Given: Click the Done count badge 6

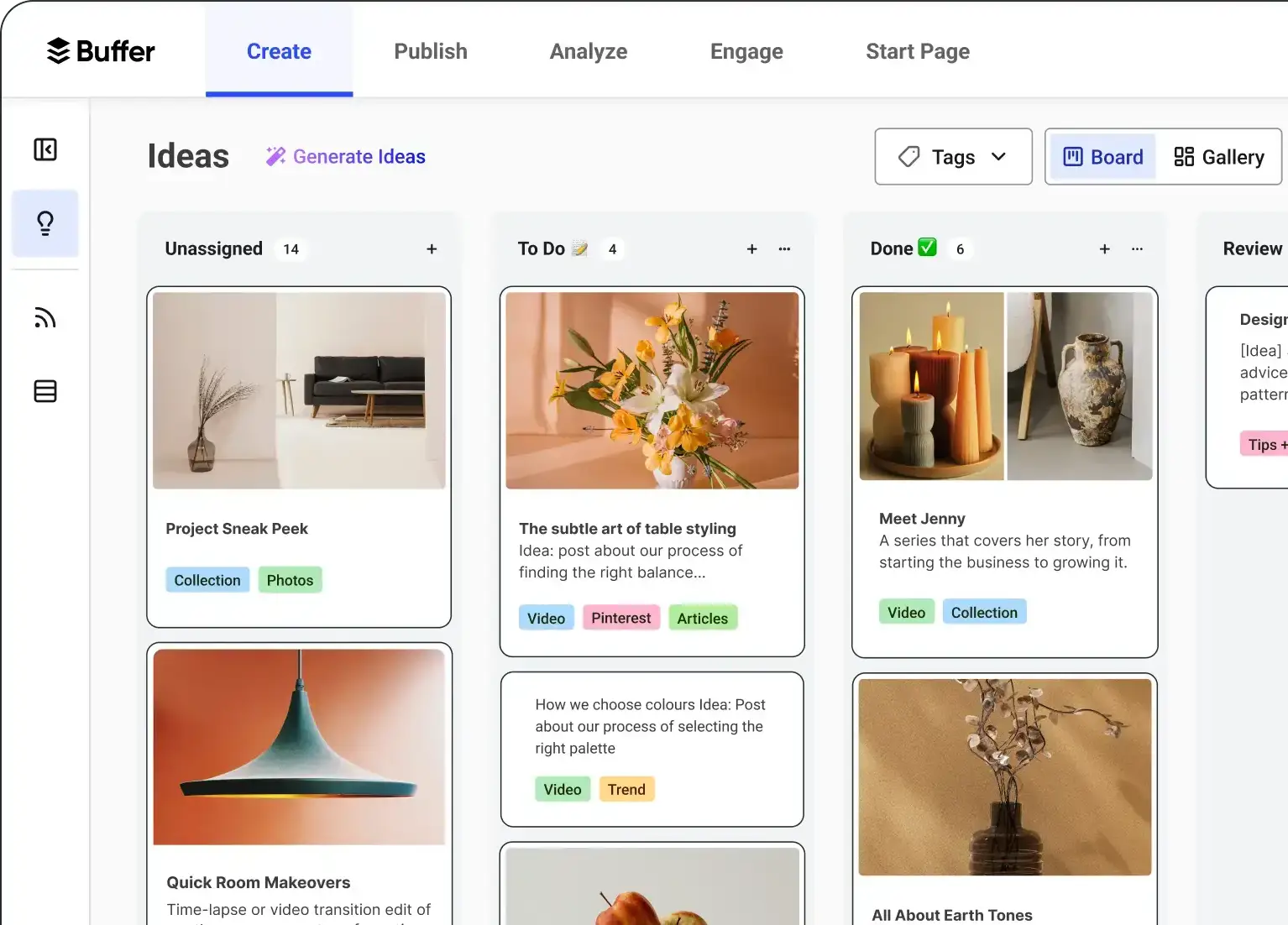Looking at the screenshot, I should [960, 249].
